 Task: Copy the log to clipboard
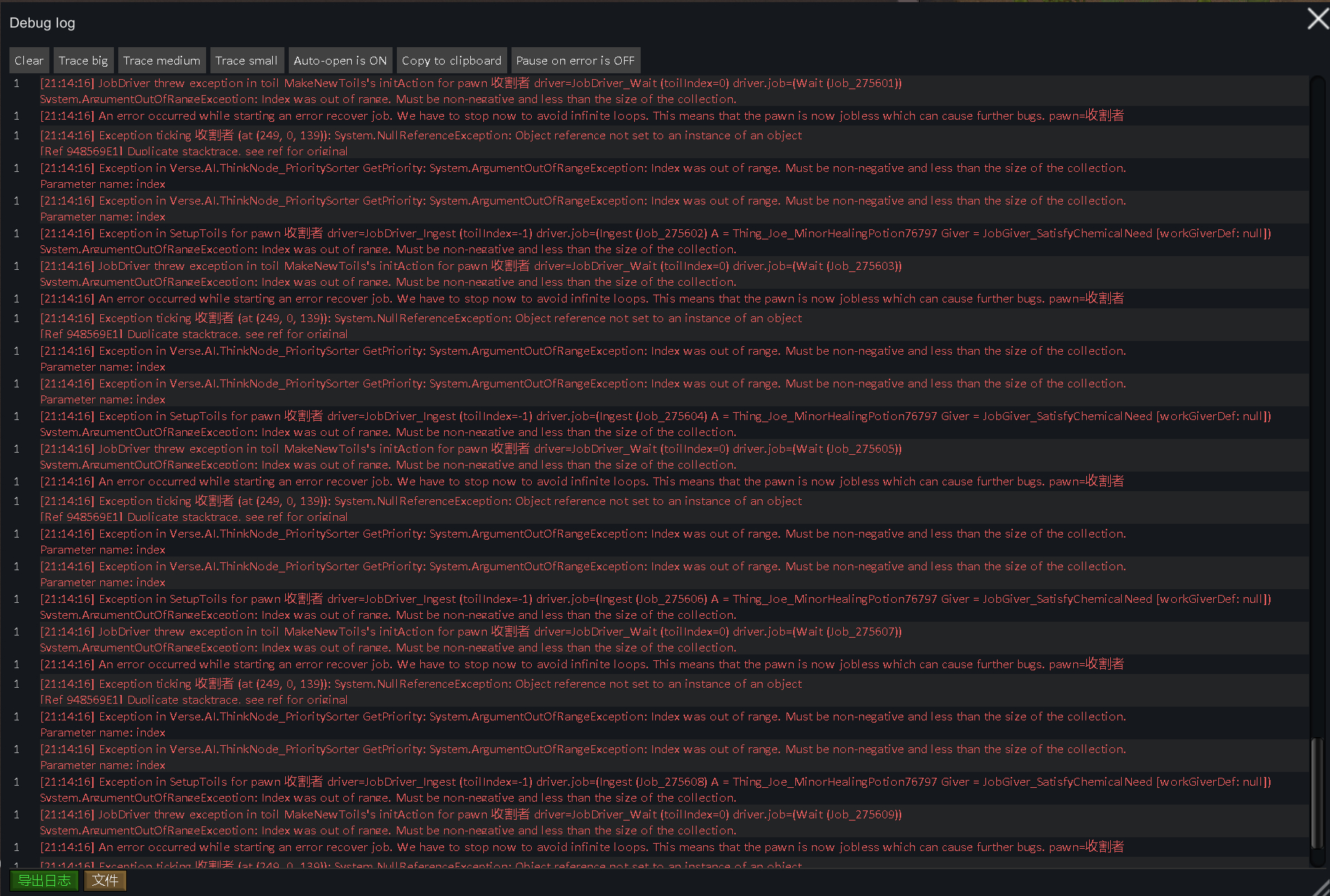click(451, 61)
